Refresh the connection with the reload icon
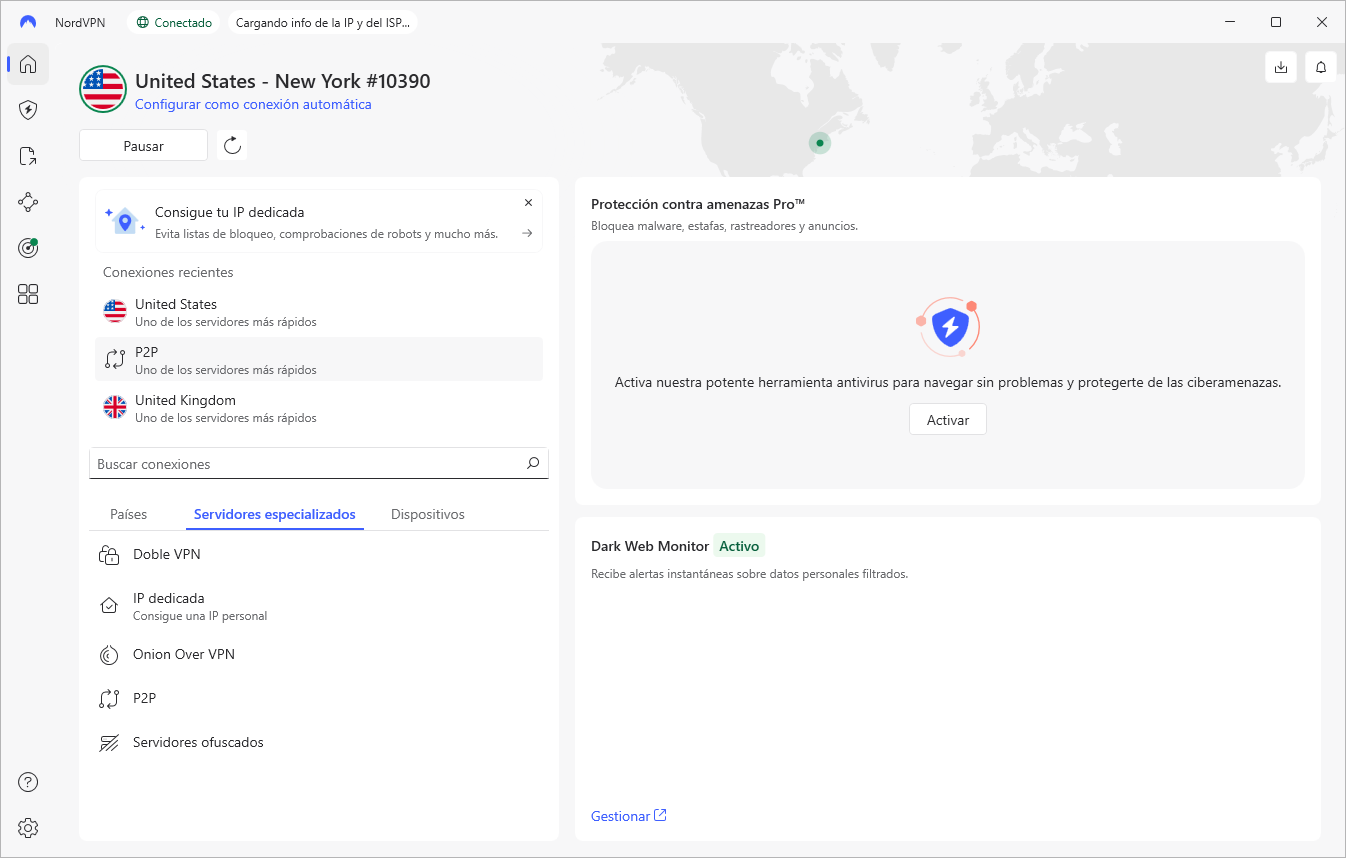 coord(231,144)
